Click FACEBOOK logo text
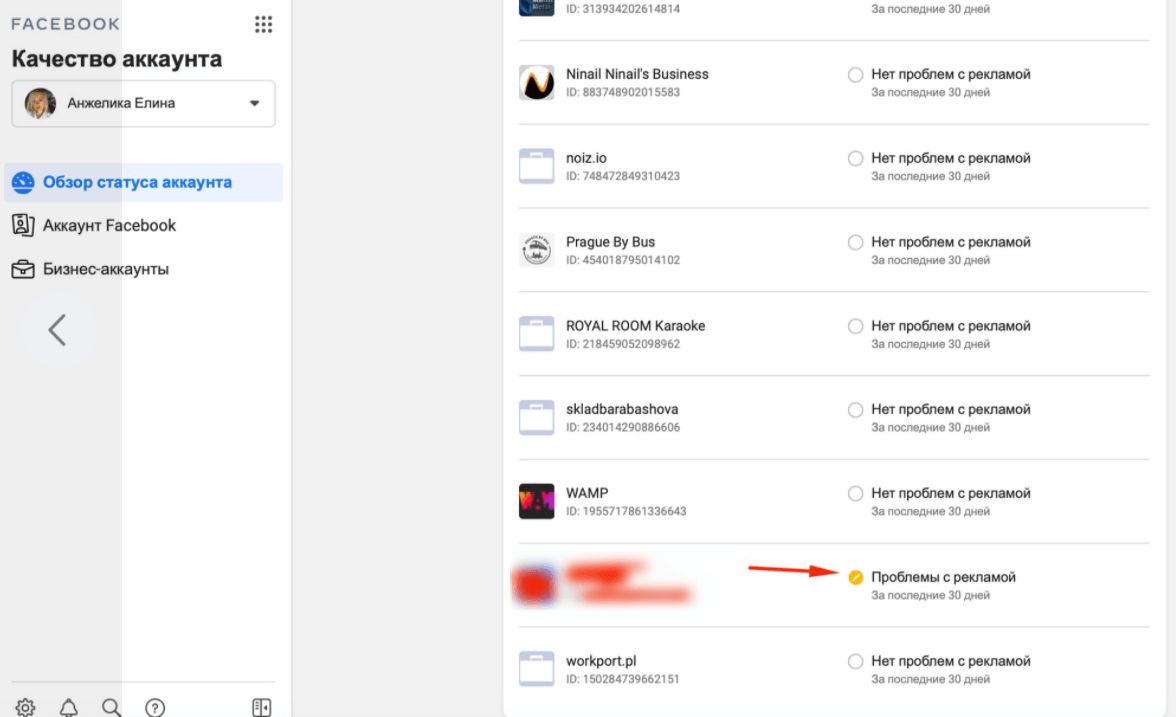This screenshot has width=1176, height=717. coord(65,24)
